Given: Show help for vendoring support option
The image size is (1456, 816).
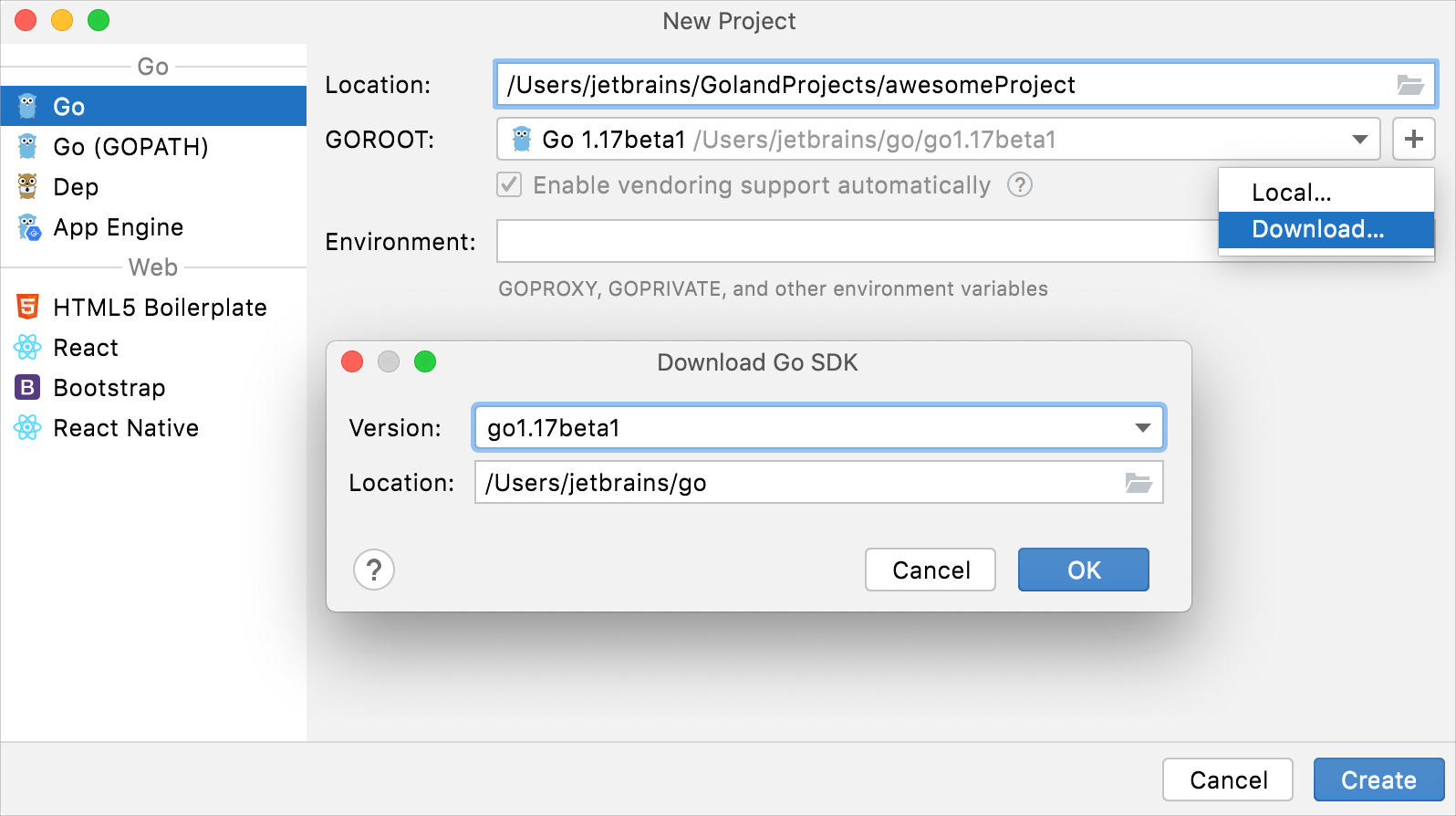Looking at the screenshot, I should tap(1020, 185).
